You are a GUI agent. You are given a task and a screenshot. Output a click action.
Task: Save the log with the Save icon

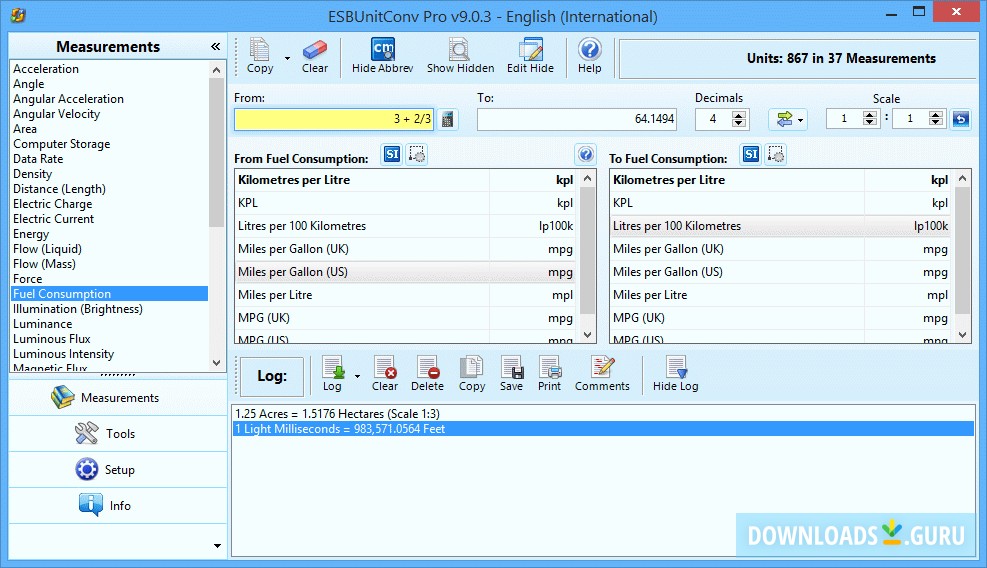tap(511, 374)
